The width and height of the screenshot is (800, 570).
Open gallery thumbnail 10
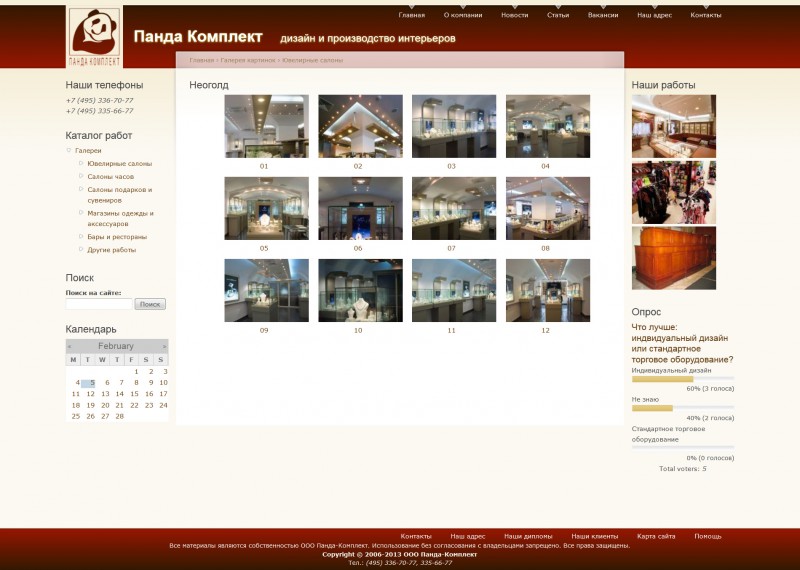360,290
